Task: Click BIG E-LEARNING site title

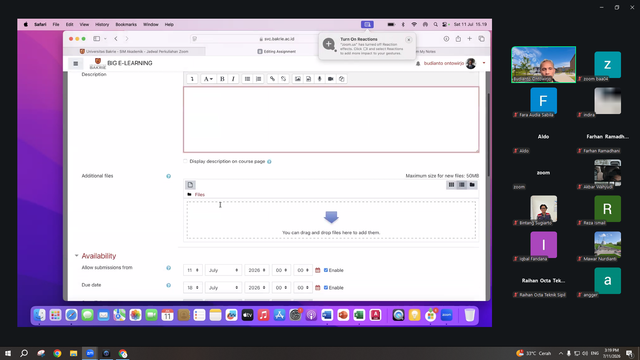Action: pos(130,63)
